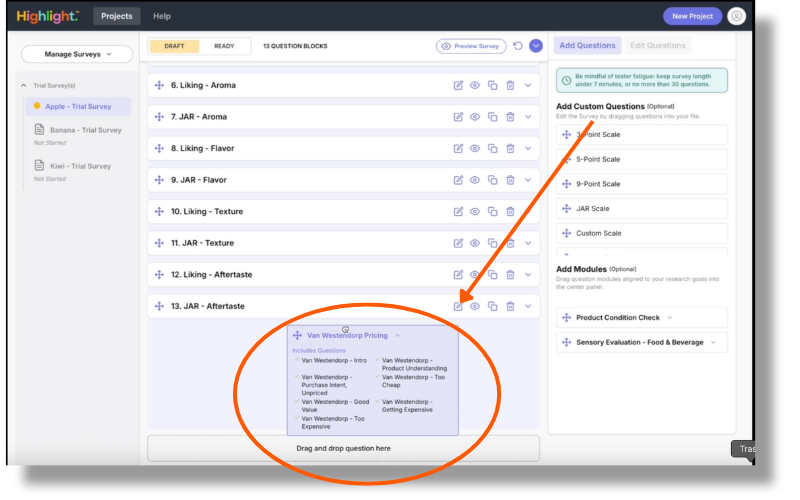The width and height of the screenshot is (800, 500).
Task: Preview the 10. Liking - Texture question
Action: (475, 211)
